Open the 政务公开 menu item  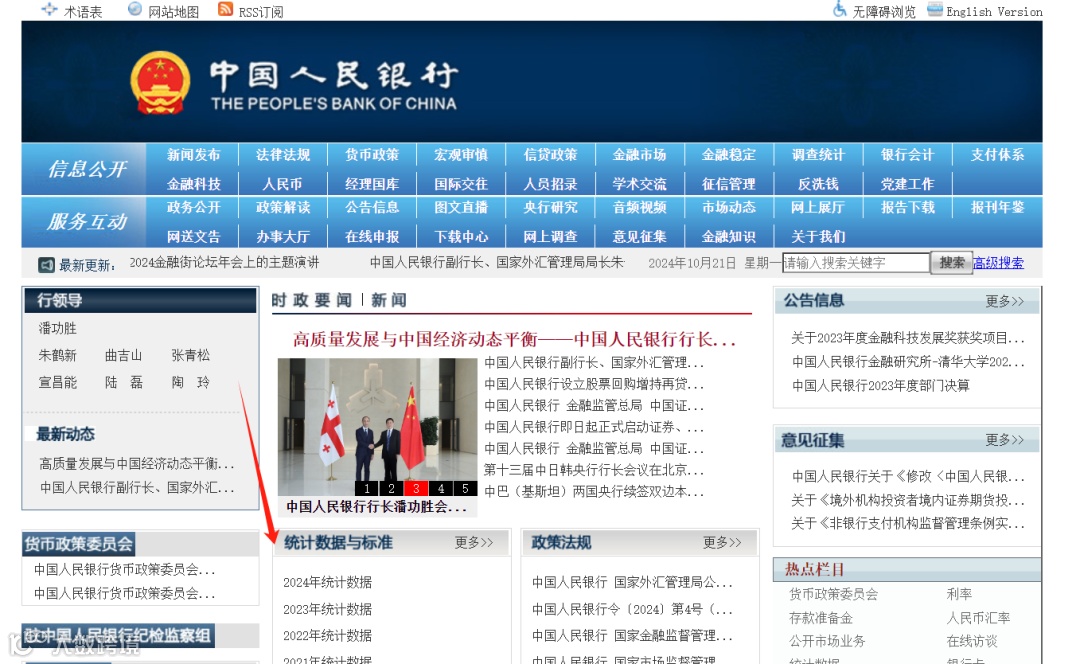[194, 207]
